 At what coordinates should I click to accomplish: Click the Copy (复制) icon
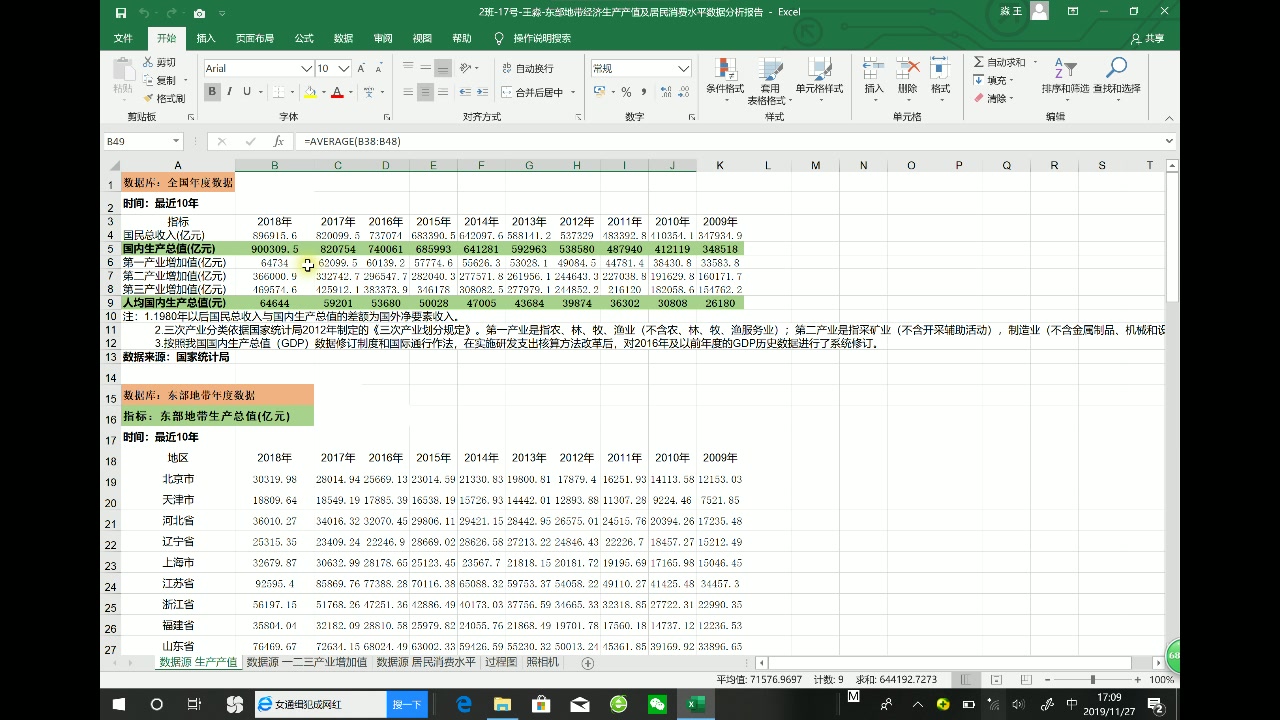coord(148,80)
